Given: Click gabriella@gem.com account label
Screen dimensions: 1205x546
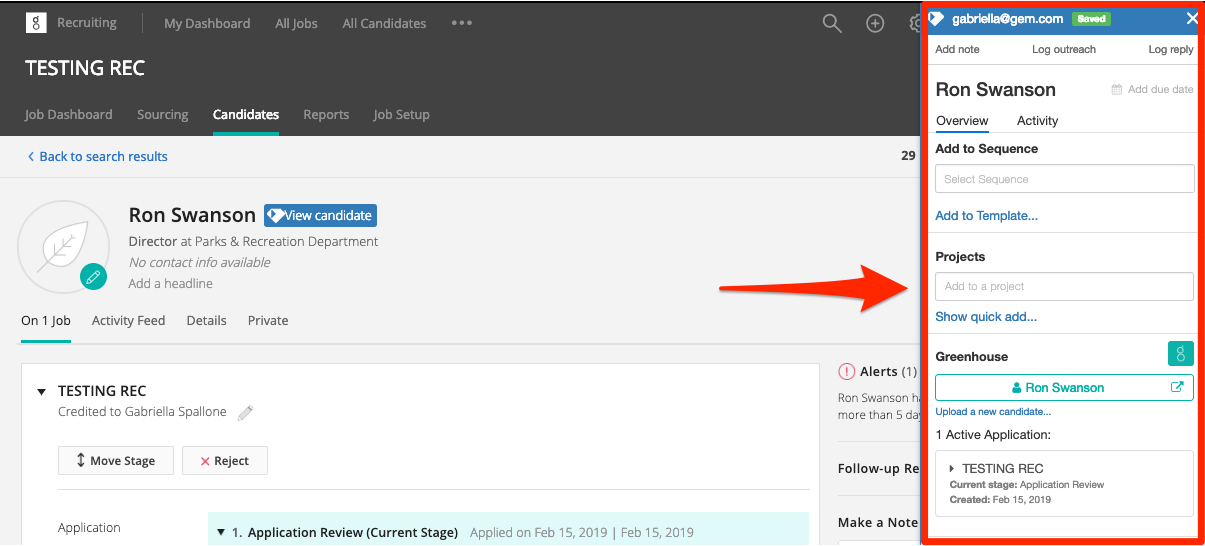Looking at the screenshot, I should tap(1007, 18).
